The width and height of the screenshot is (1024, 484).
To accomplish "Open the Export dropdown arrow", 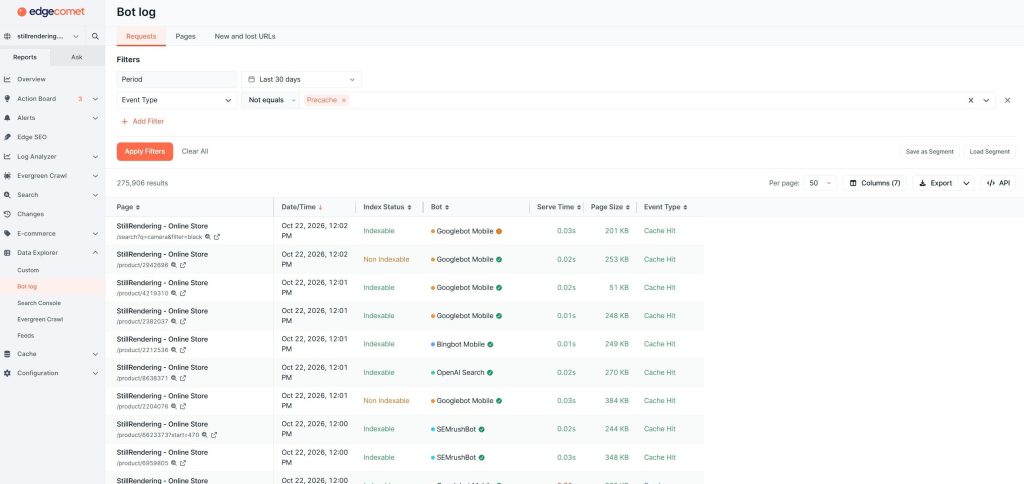I will (967, 184).
